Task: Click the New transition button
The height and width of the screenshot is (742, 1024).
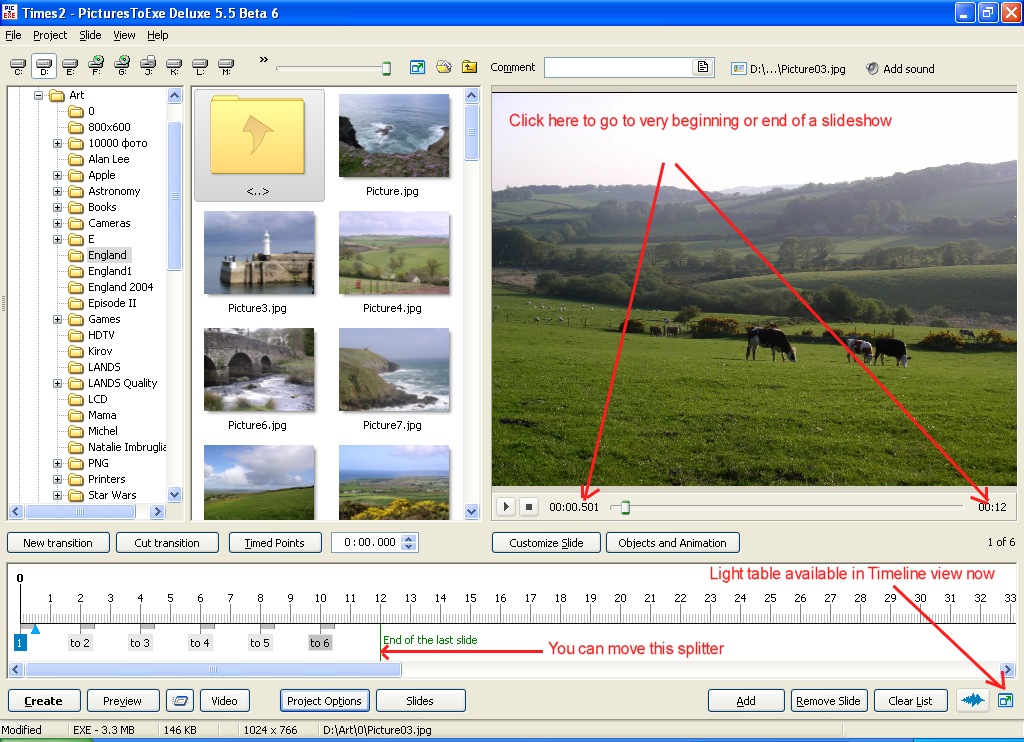Action: click(58, 543)
